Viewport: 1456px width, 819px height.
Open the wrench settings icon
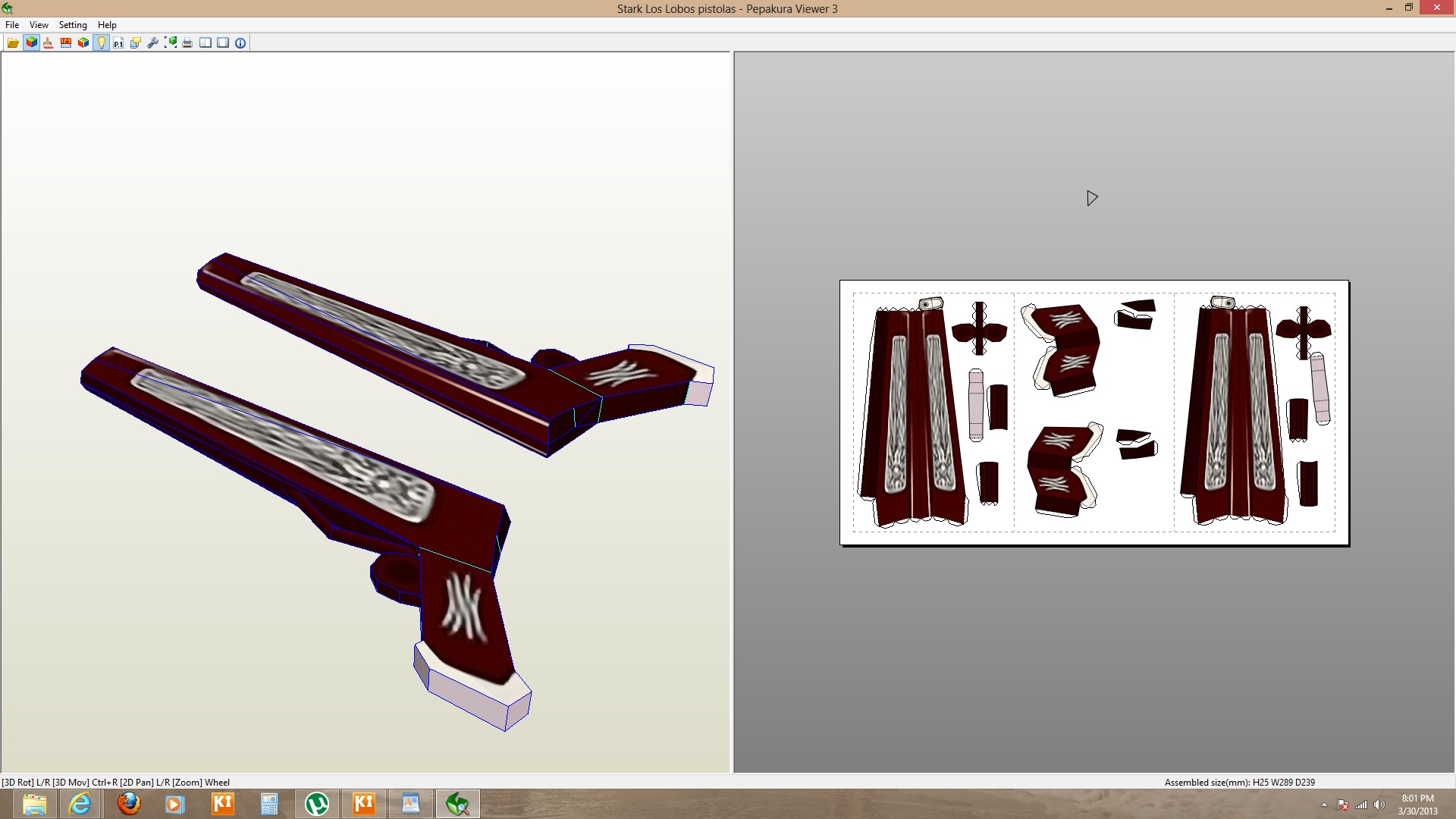tap(152, 43)
